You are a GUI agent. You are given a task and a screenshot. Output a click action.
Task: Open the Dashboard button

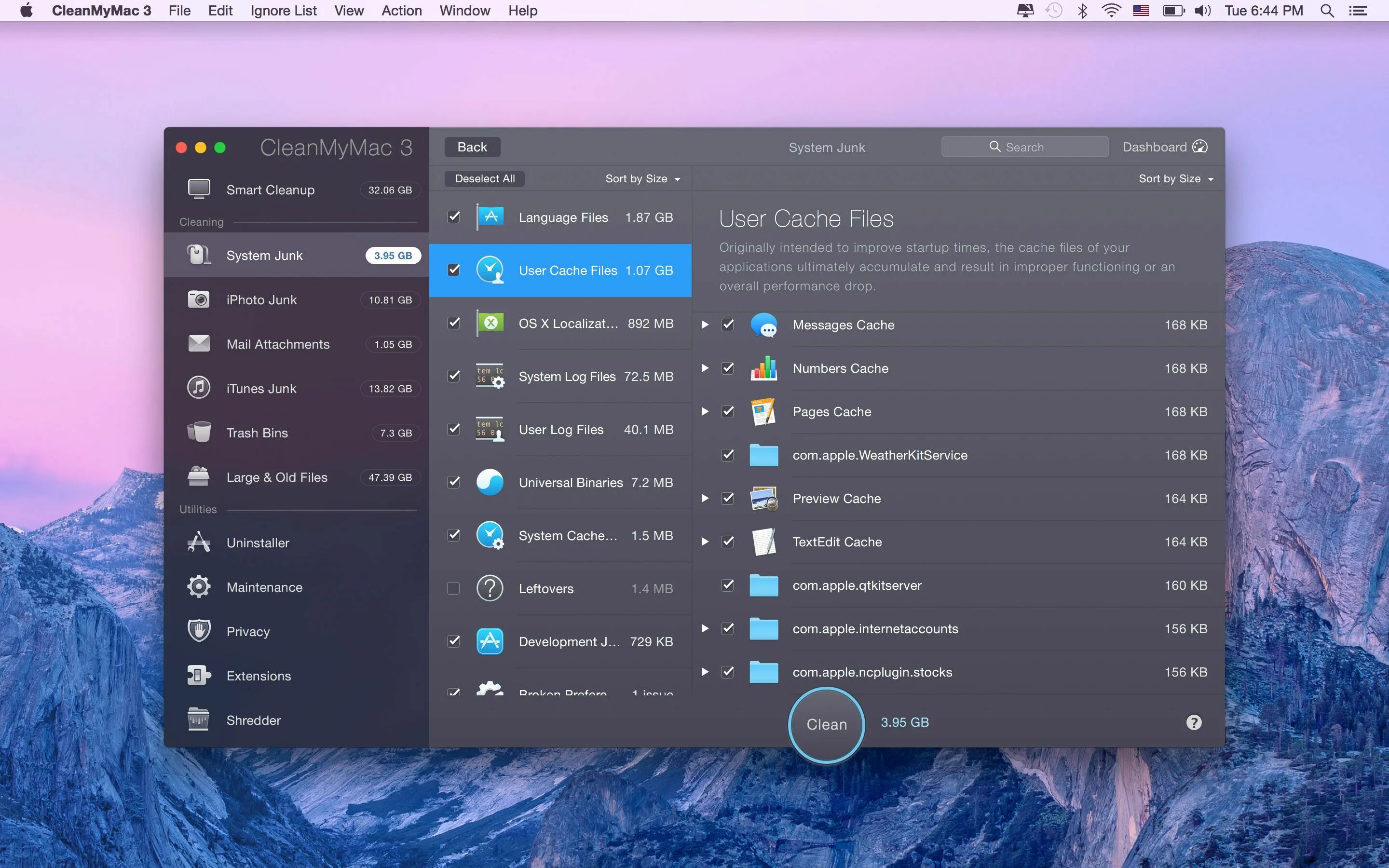(x=1165, y=147)
